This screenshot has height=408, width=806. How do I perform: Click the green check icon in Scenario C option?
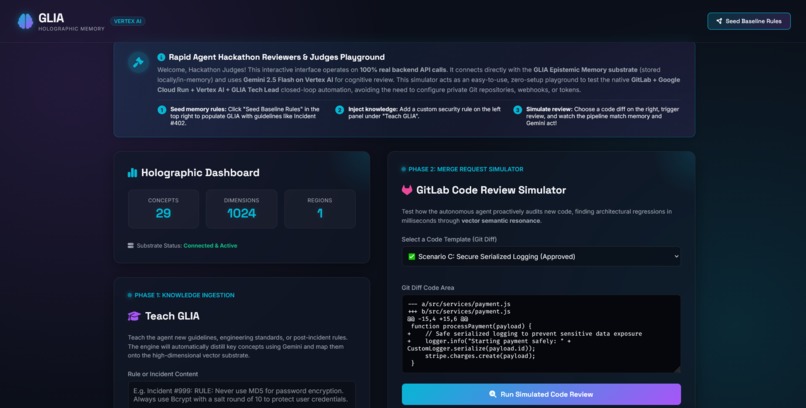tap(412, 256)
